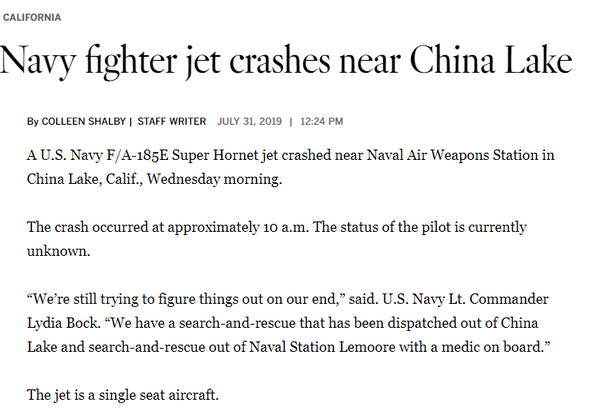Open author COLLEEN SHALBY's byline link
Image resolution: width=600 pixels, height=415 pixels.
coord(83,121)
